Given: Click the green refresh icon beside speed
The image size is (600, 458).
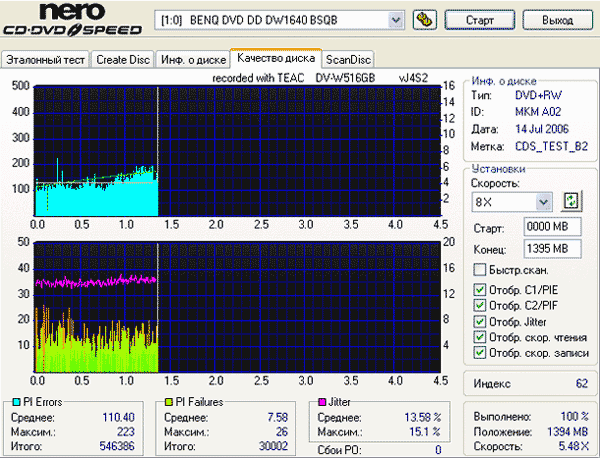Looking at the screenshot, I should point(571,202).
